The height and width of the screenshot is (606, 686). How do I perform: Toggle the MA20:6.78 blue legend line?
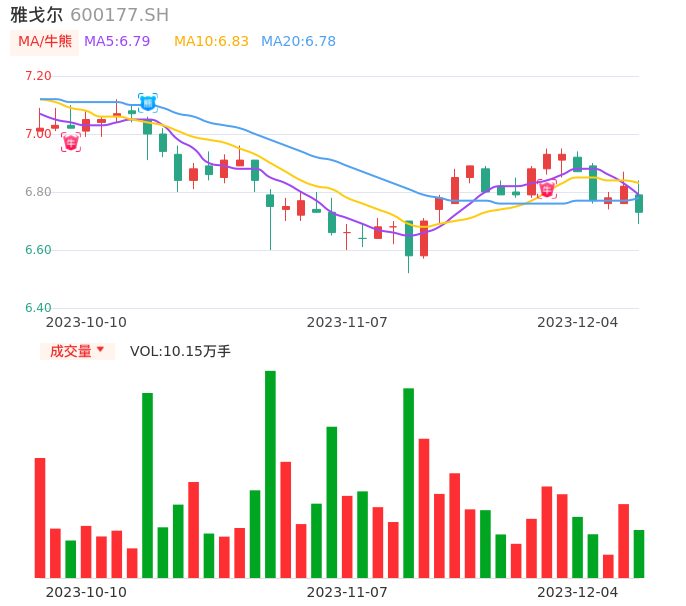point(298,42)
